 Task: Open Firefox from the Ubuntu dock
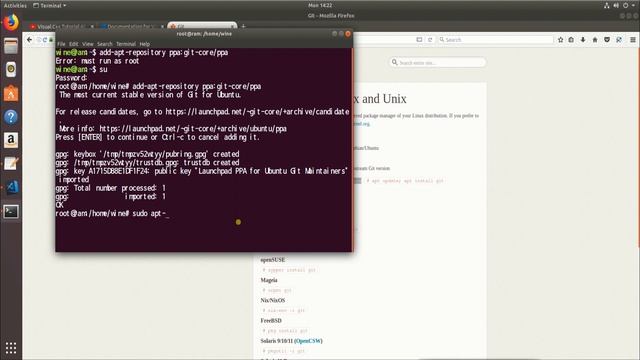pos(11,22)
